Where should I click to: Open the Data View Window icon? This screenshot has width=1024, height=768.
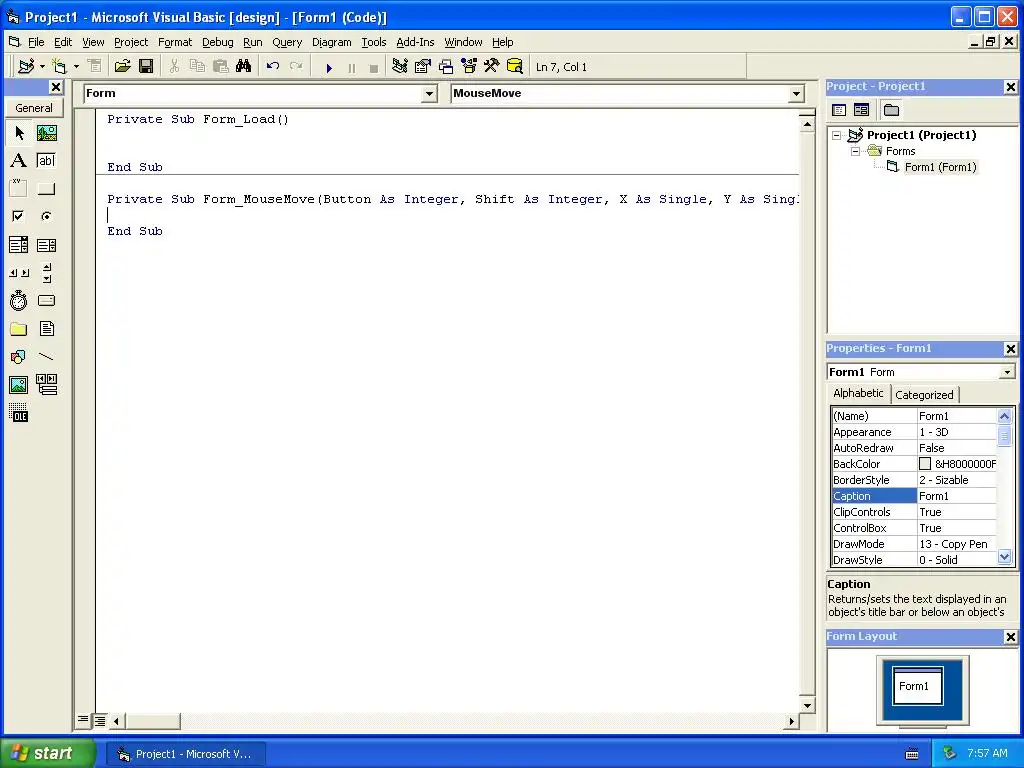[x=515, y=67]
